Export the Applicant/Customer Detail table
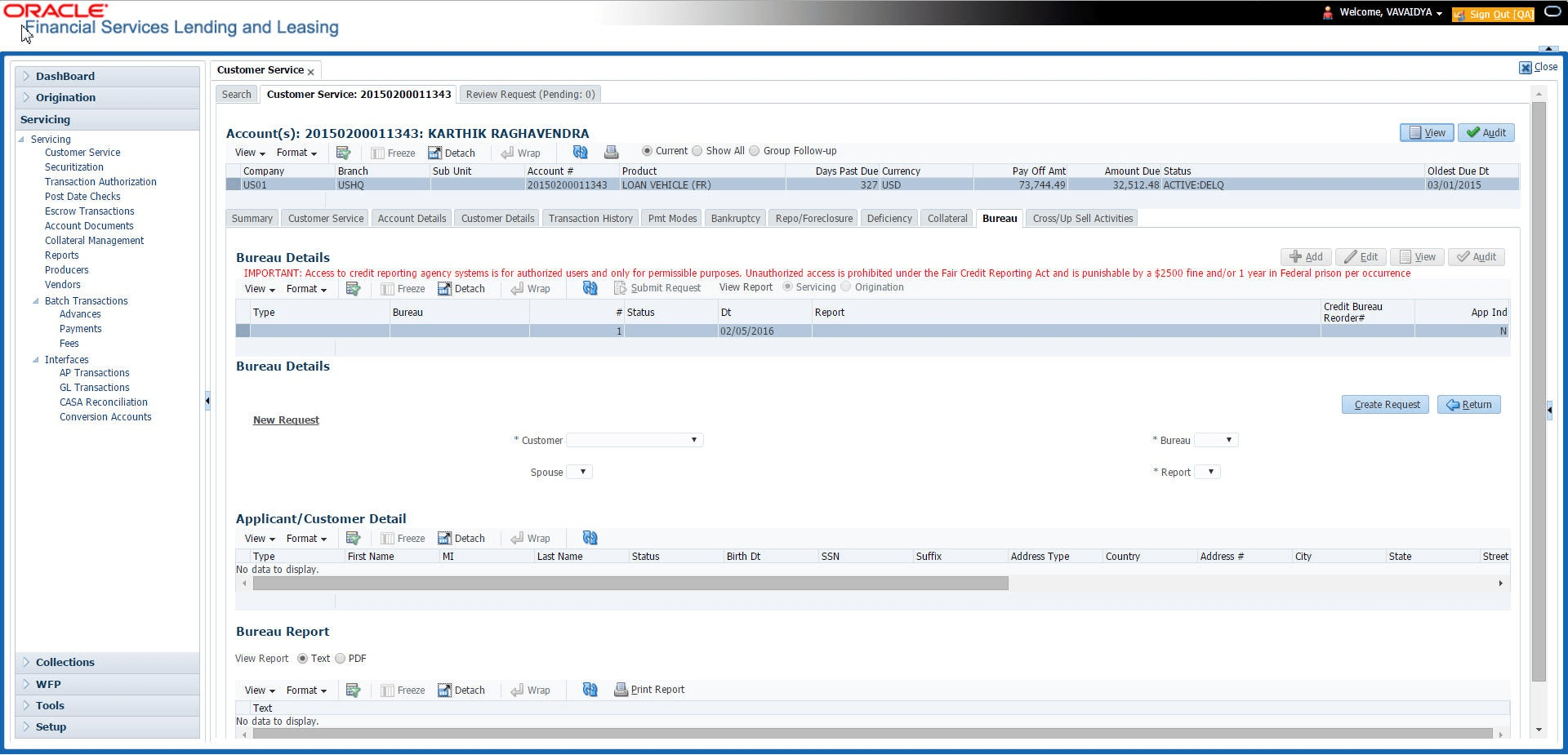The image size is (1568, 755). pyautogui.click(x=353, y=538)
